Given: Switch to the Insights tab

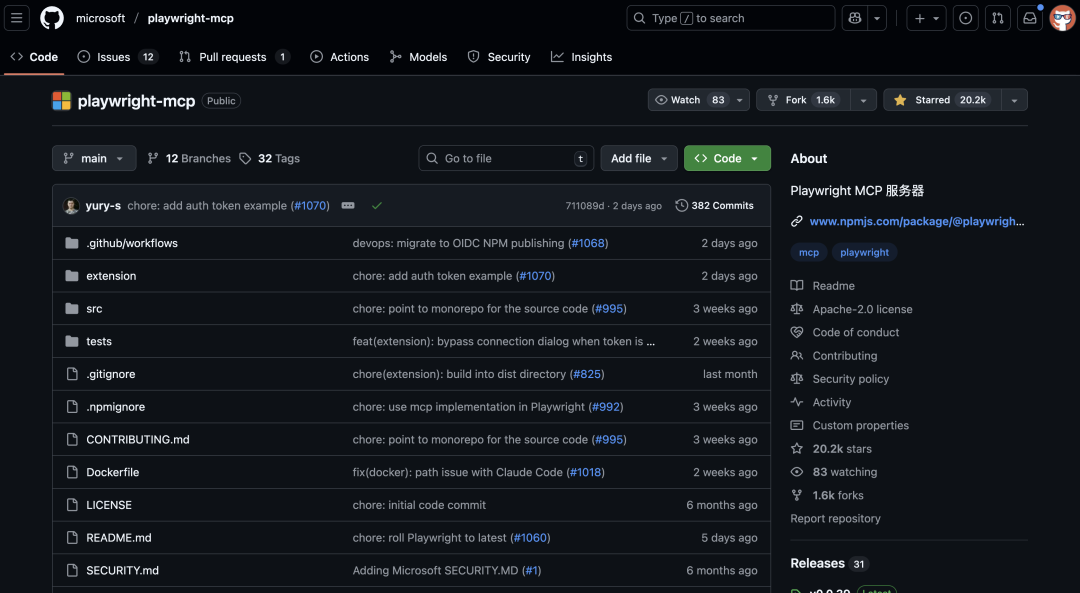Looking at the screenshot, I should coord(581,57).
